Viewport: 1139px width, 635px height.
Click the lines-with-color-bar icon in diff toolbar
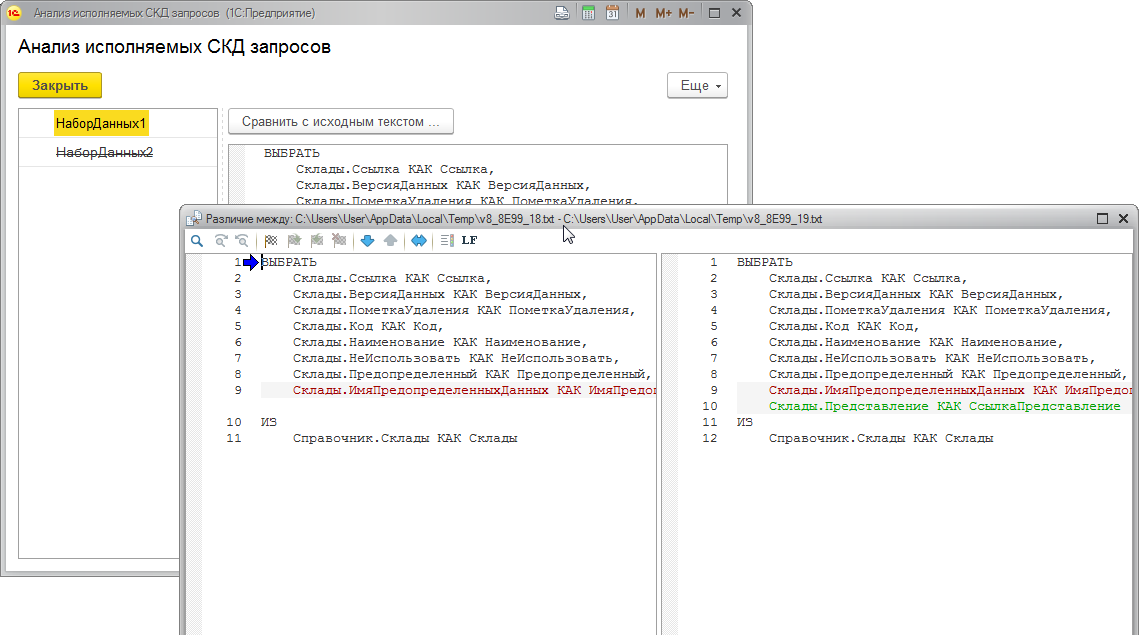click(447, 240)
